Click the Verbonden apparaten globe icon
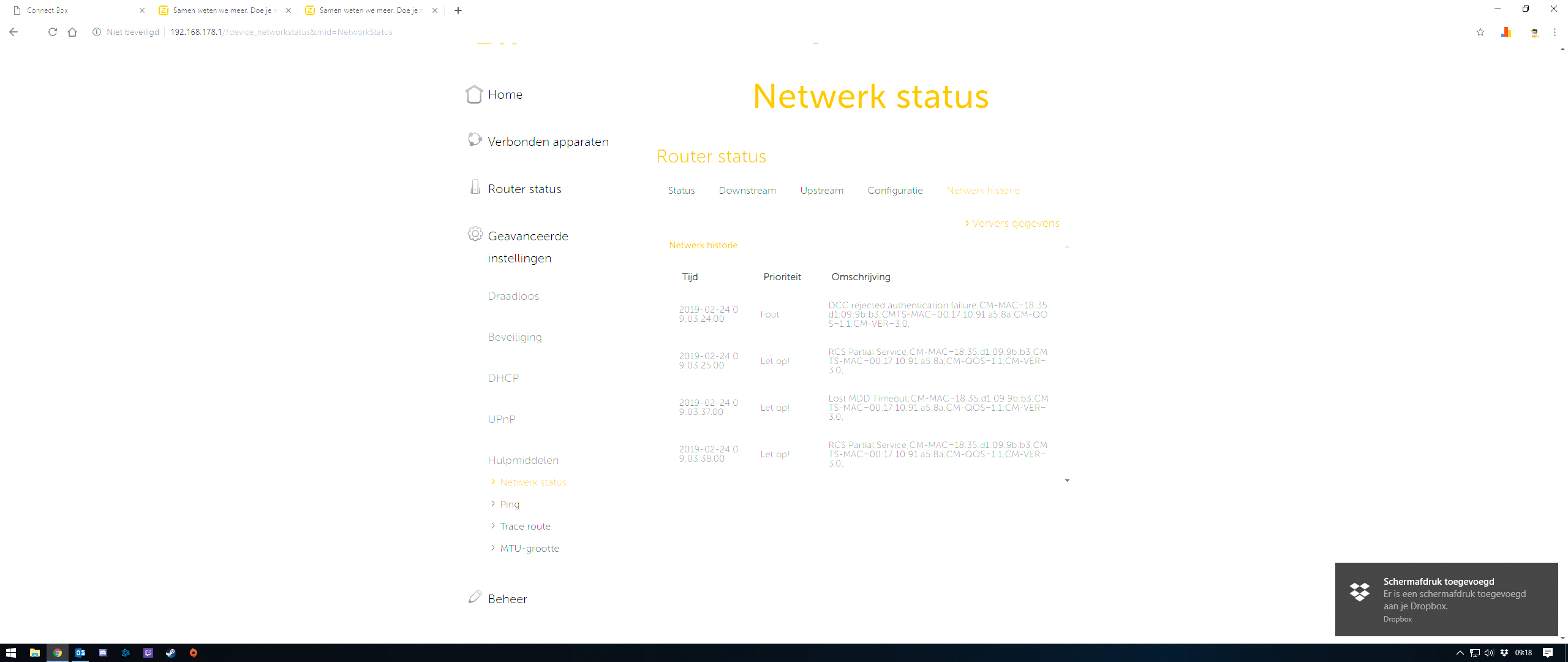This screenshot has height=662, width=1568. [475, 140]
